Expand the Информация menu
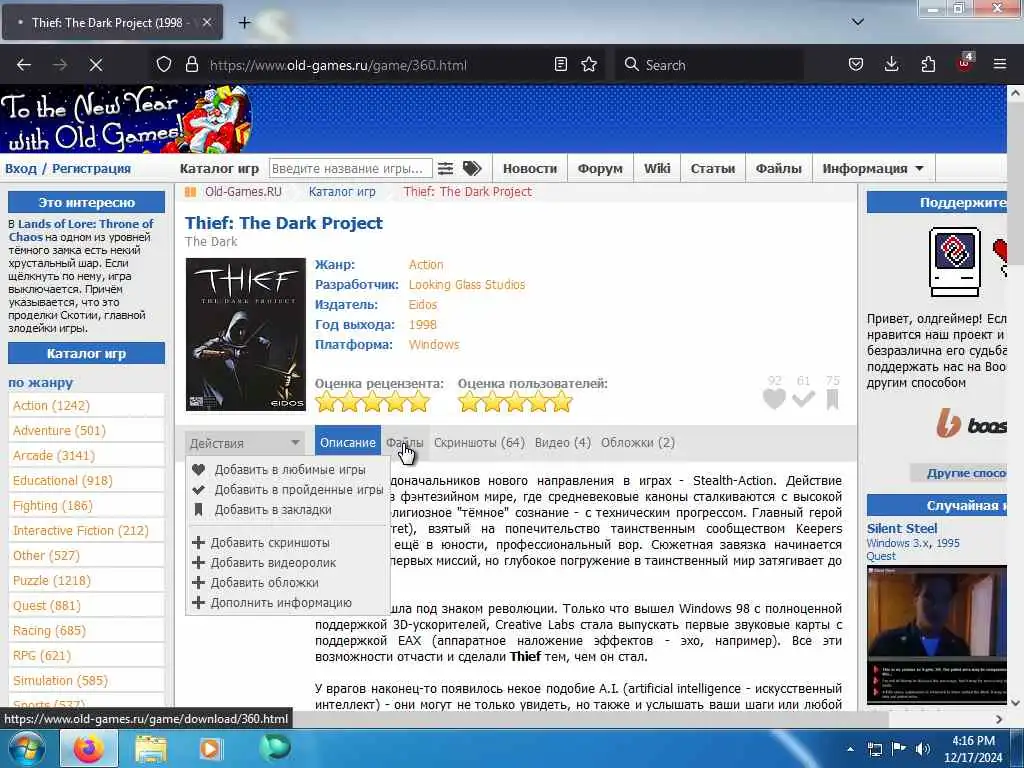 point(872,168)
